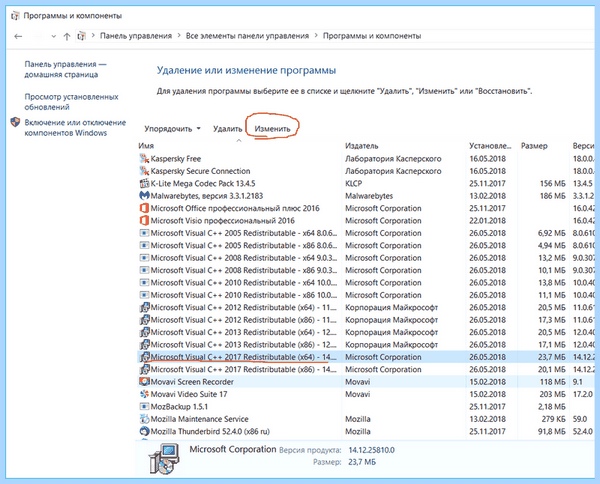This screenshot has width=600, height=484.
Task: Click the K-Lite Mega Codec Pack icon
Action: pos(144,183)
